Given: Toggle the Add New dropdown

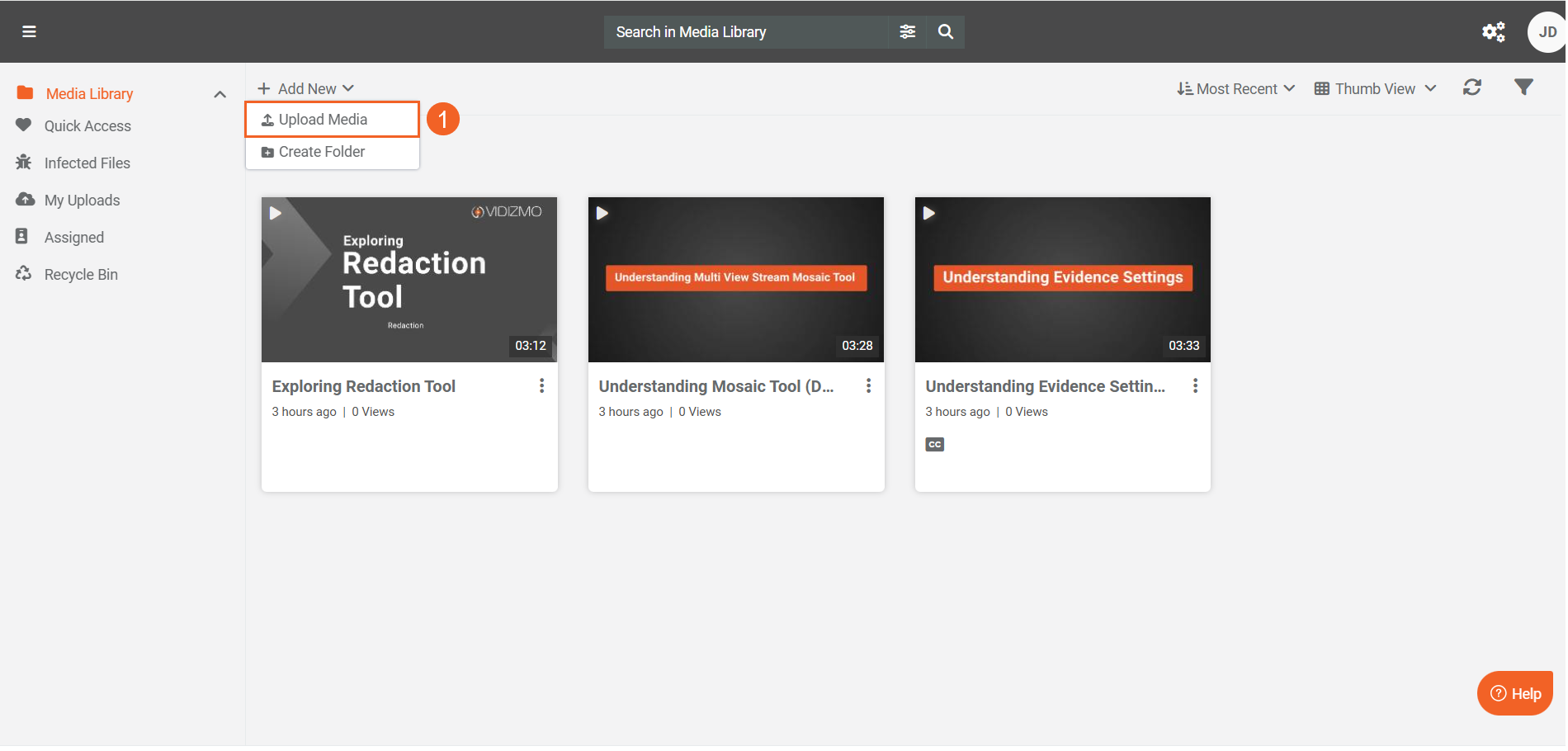Looking at the screenshot, I should pyautogui.click(x=306, y=88).
